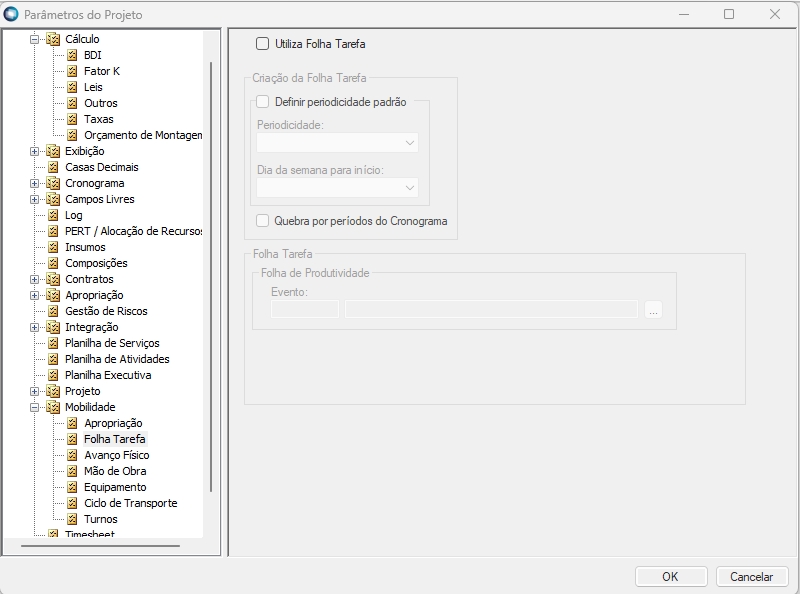Click the Gestão de Riscos icon
The image size is (800, 594).
pos(53,311)
